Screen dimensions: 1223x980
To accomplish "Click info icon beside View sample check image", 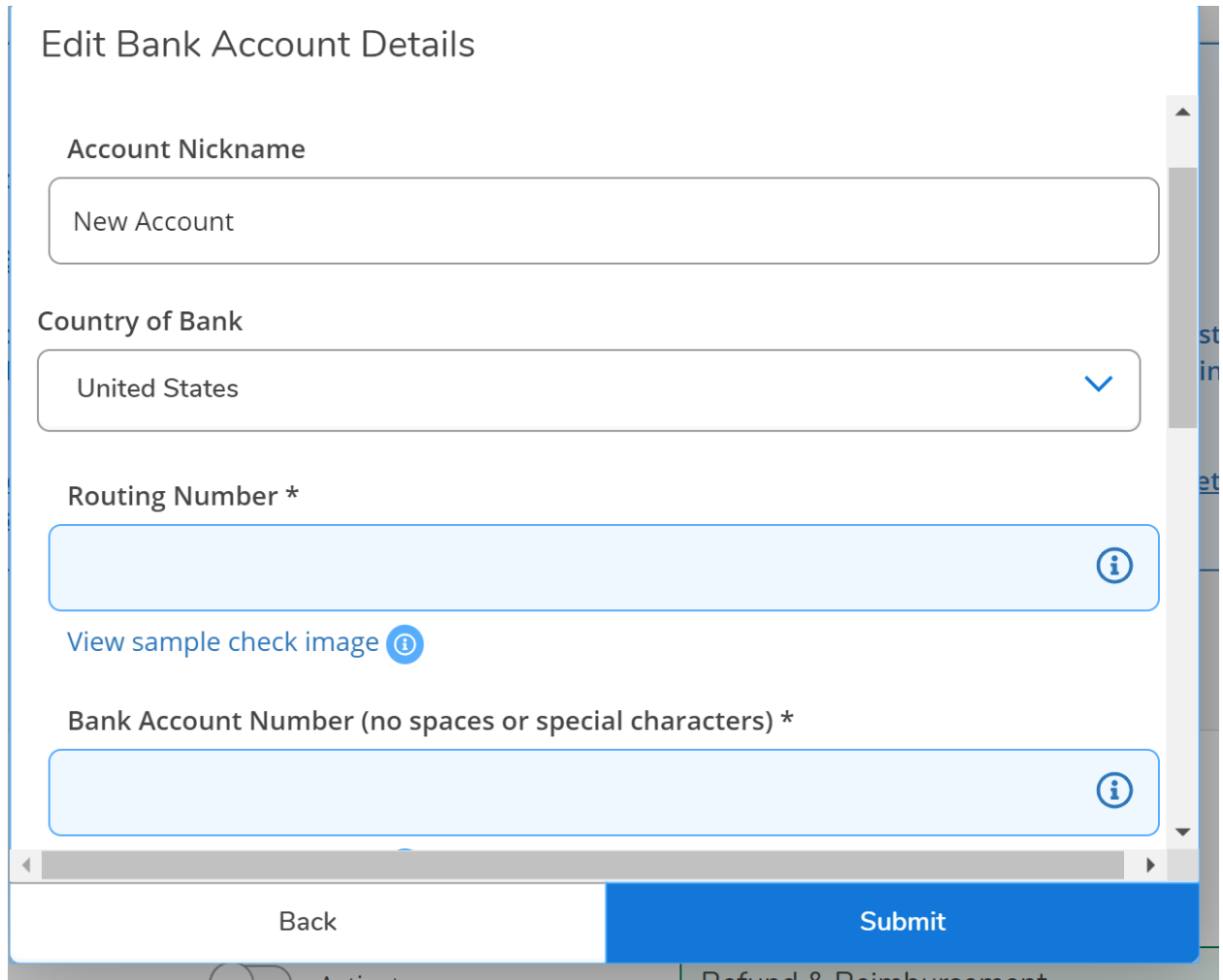I will click(405, 644).
